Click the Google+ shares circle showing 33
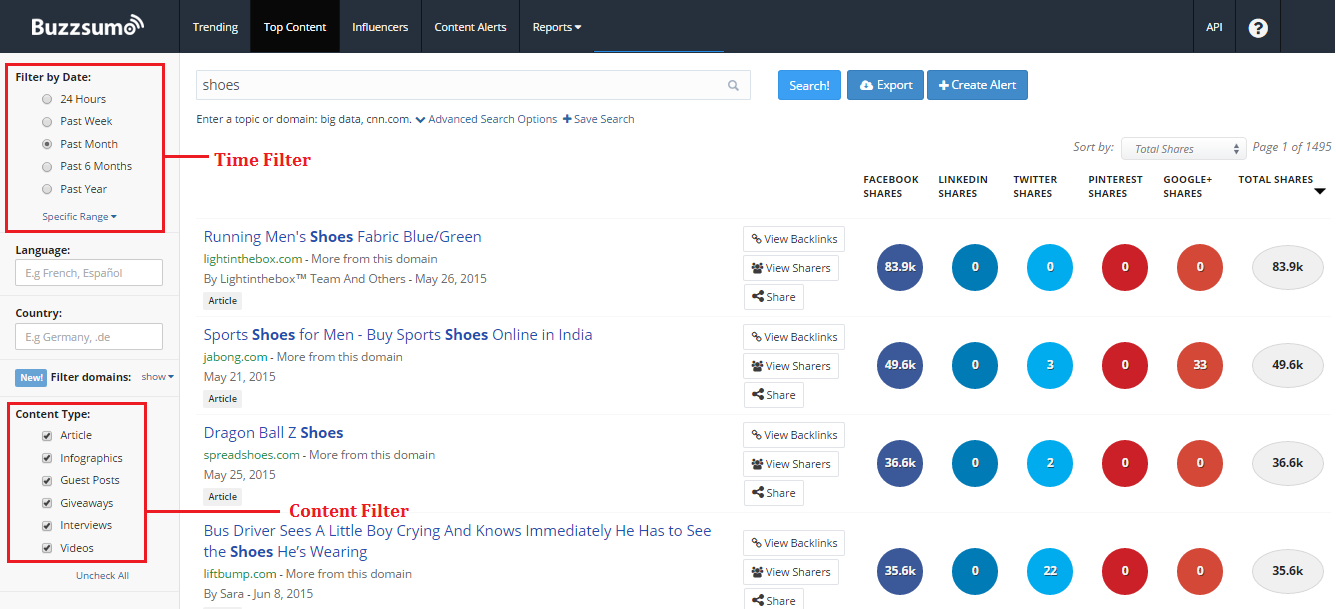 1200,365
